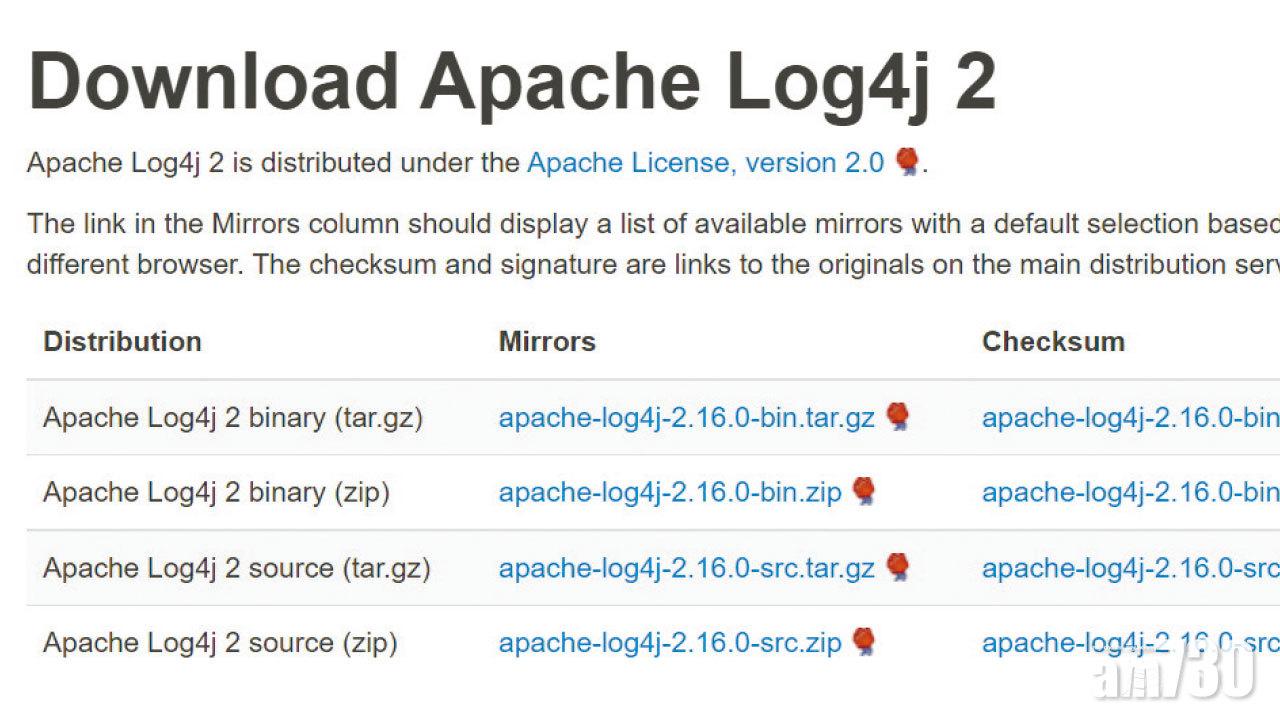Click the am730 watermark logo
The image size is (1280, 720).
[x=1176, y=667]
